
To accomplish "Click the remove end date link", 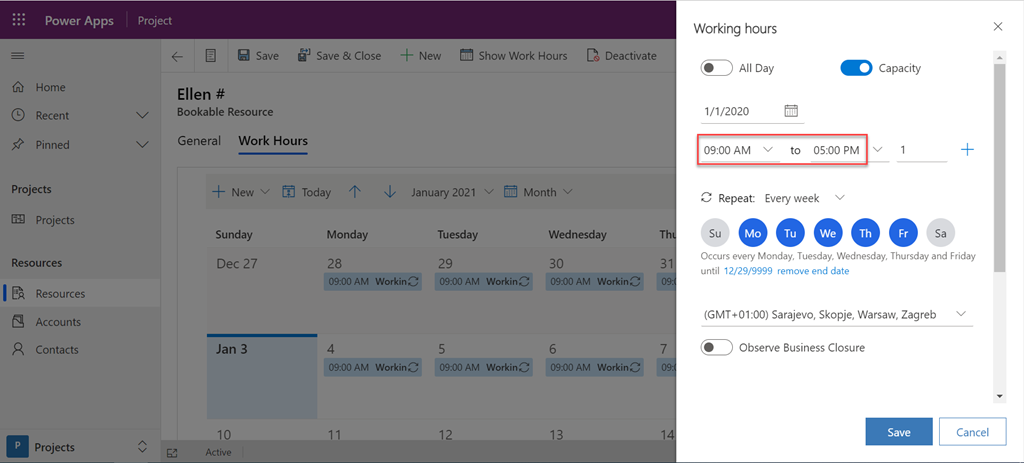I will 813,271.
